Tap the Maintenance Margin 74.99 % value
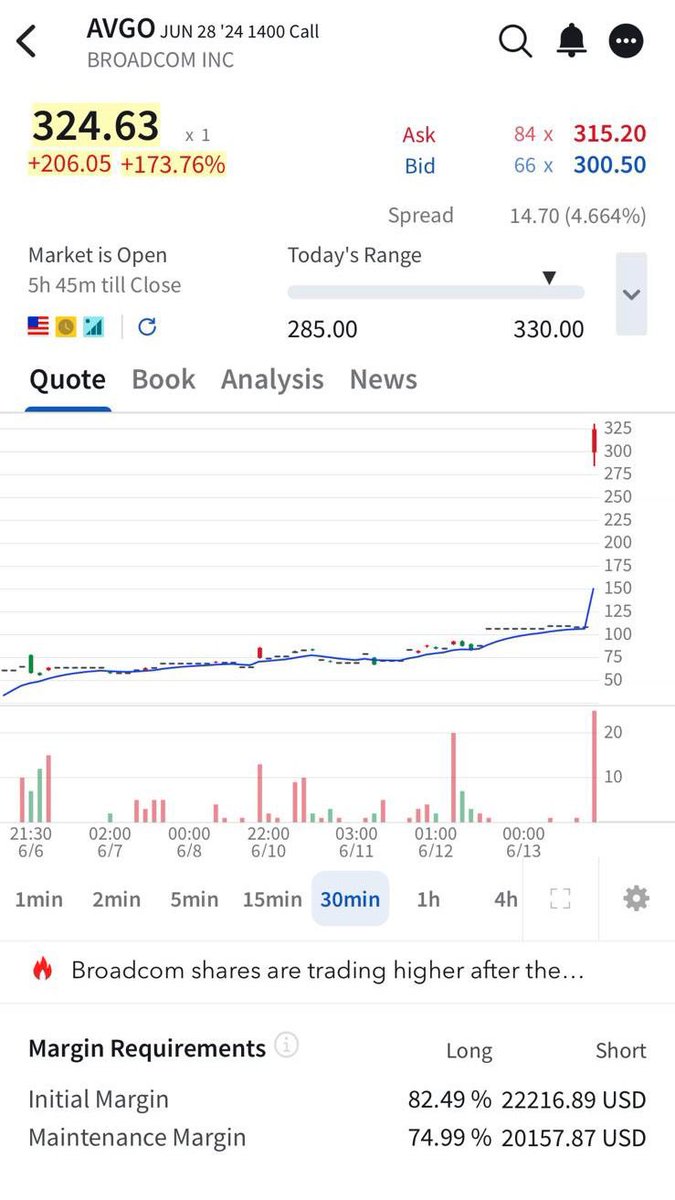This screenshot has height=1200, width=675. pos(450,1138)
